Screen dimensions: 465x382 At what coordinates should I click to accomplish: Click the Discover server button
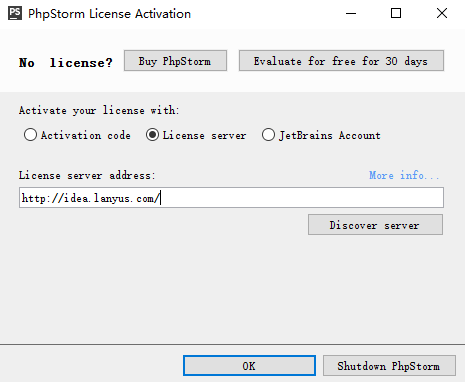(376, 225)
